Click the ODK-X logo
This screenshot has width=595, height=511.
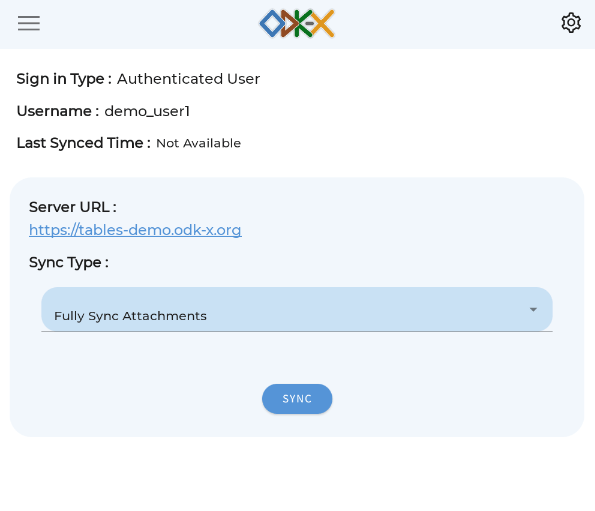(x=297, y=24)
